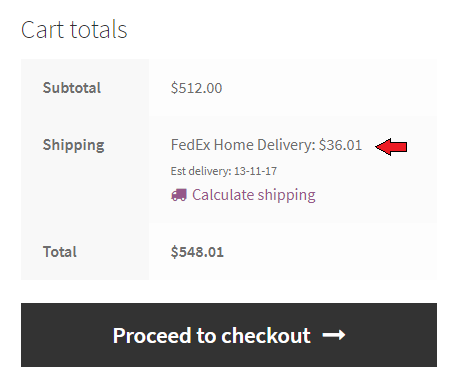Click the word totals in the heading
The image size is (463, 391).
pos(99,30)
